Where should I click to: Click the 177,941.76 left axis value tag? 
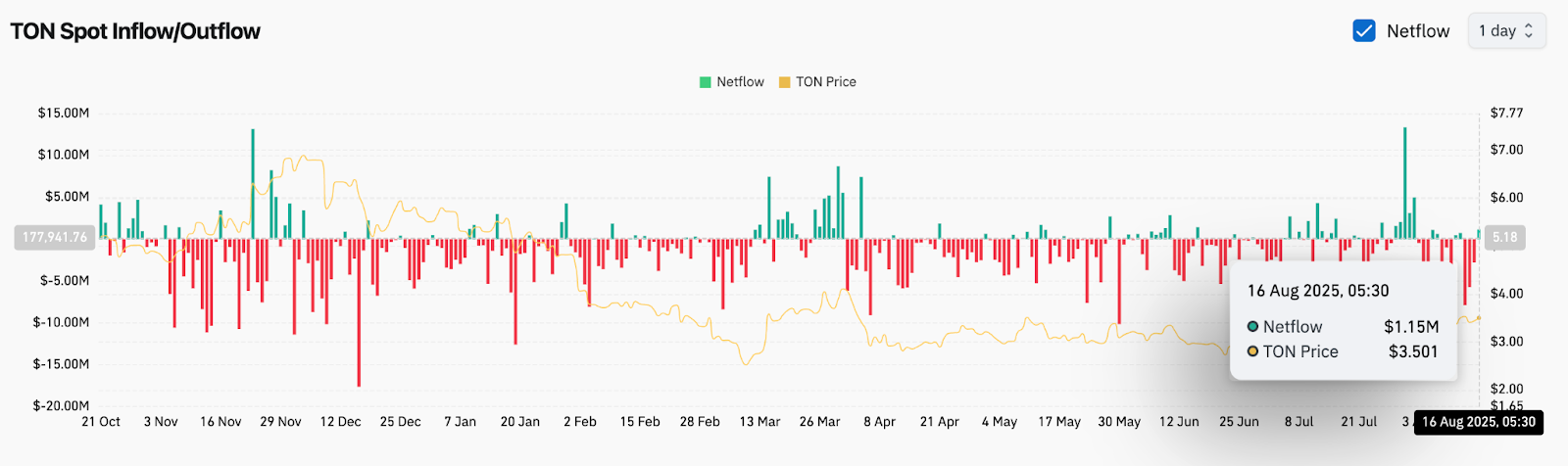point(55,237)
